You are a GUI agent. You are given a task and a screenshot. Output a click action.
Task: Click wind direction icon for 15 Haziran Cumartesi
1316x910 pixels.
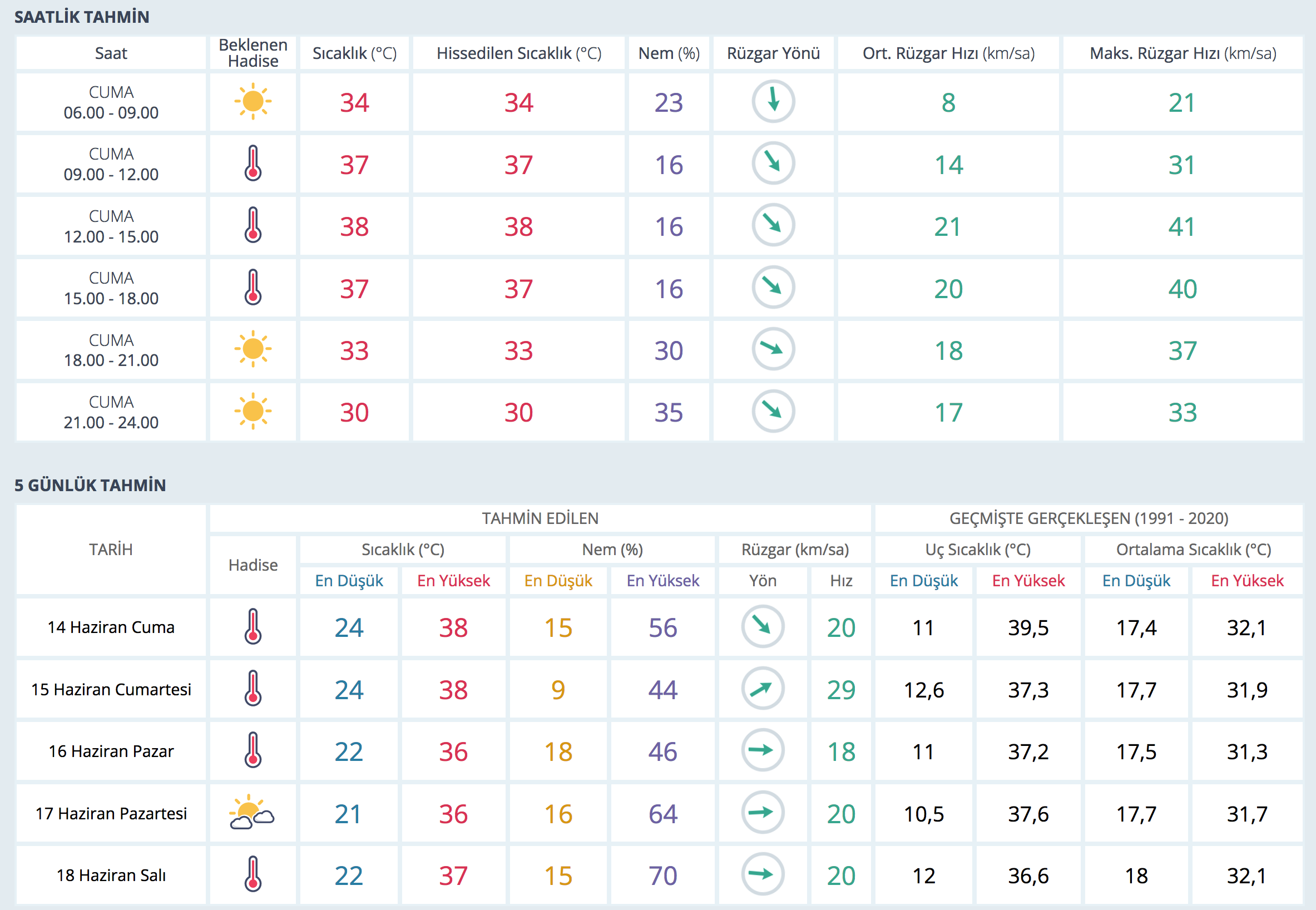pyautogui.click(x=763, y=689)
